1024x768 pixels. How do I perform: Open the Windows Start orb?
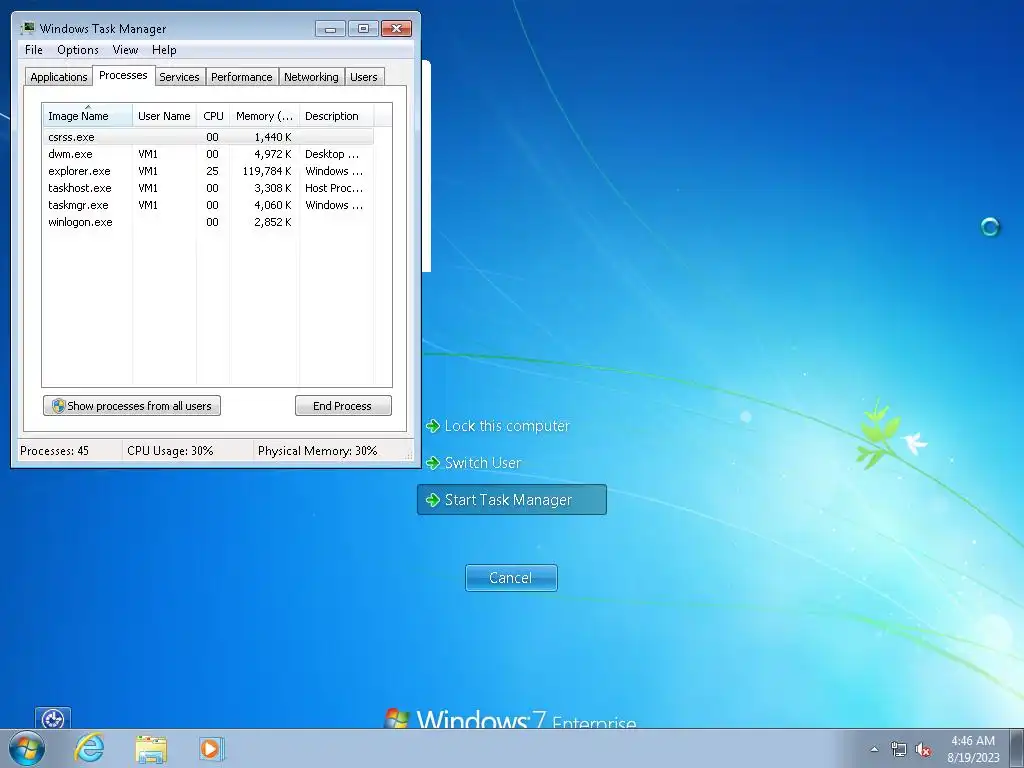click(x=27, y=748)
